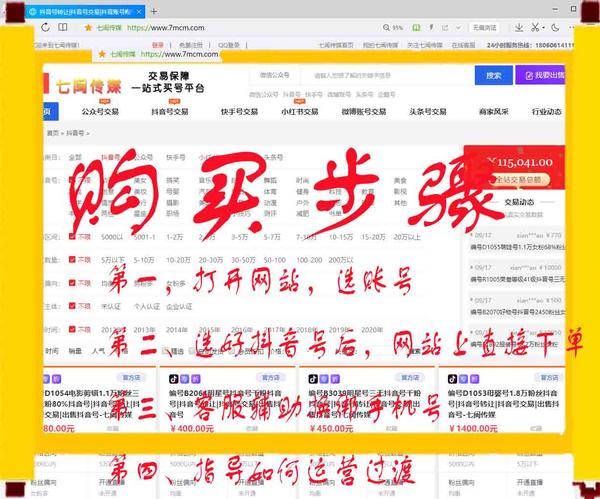Image resolution: width=600 pixels, height=499 pixels.
Task: Select 2020年 filter option
Action: [372, 329]
